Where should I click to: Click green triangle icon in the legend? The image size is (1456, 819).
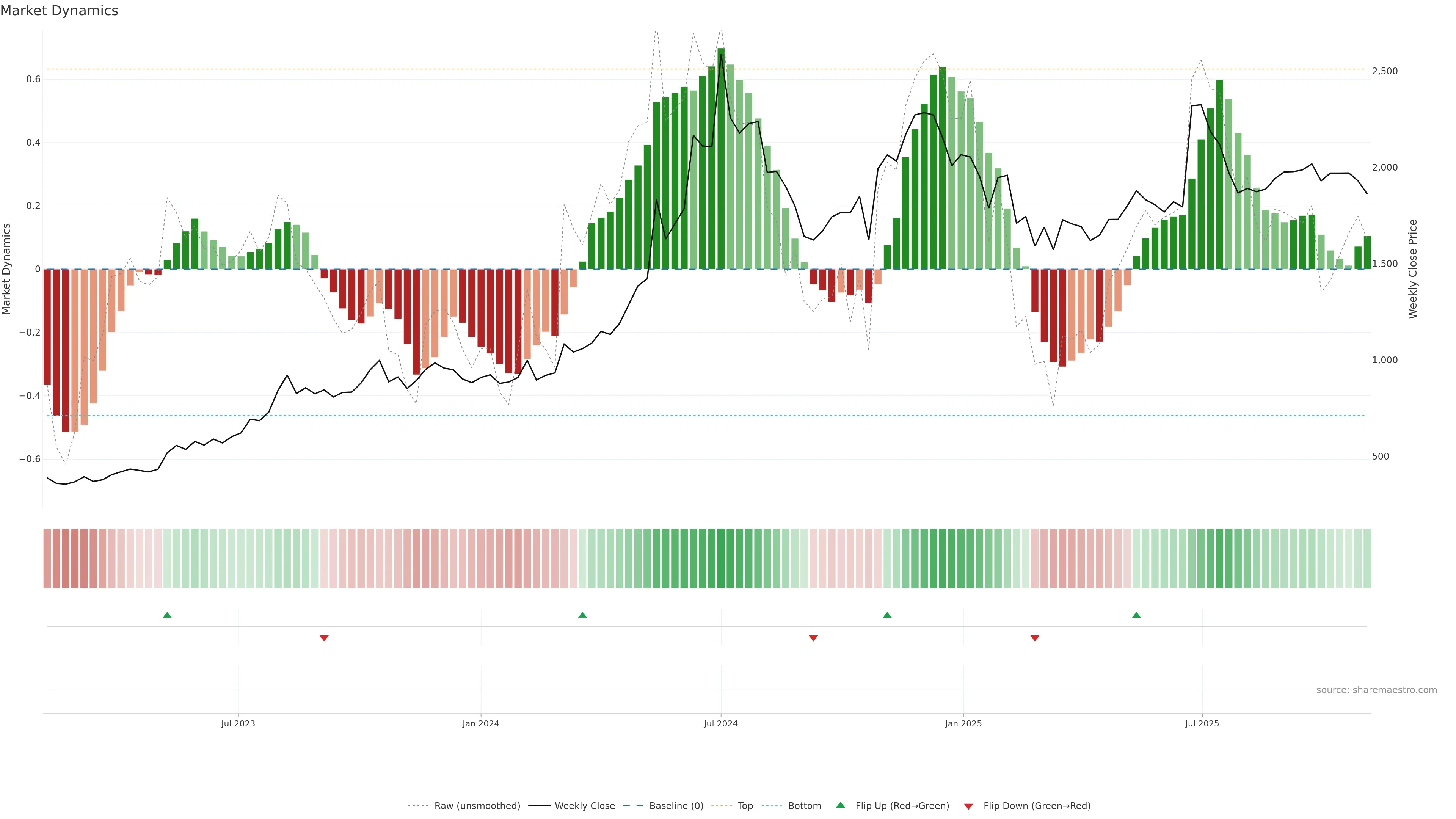(x=840, y=805)
